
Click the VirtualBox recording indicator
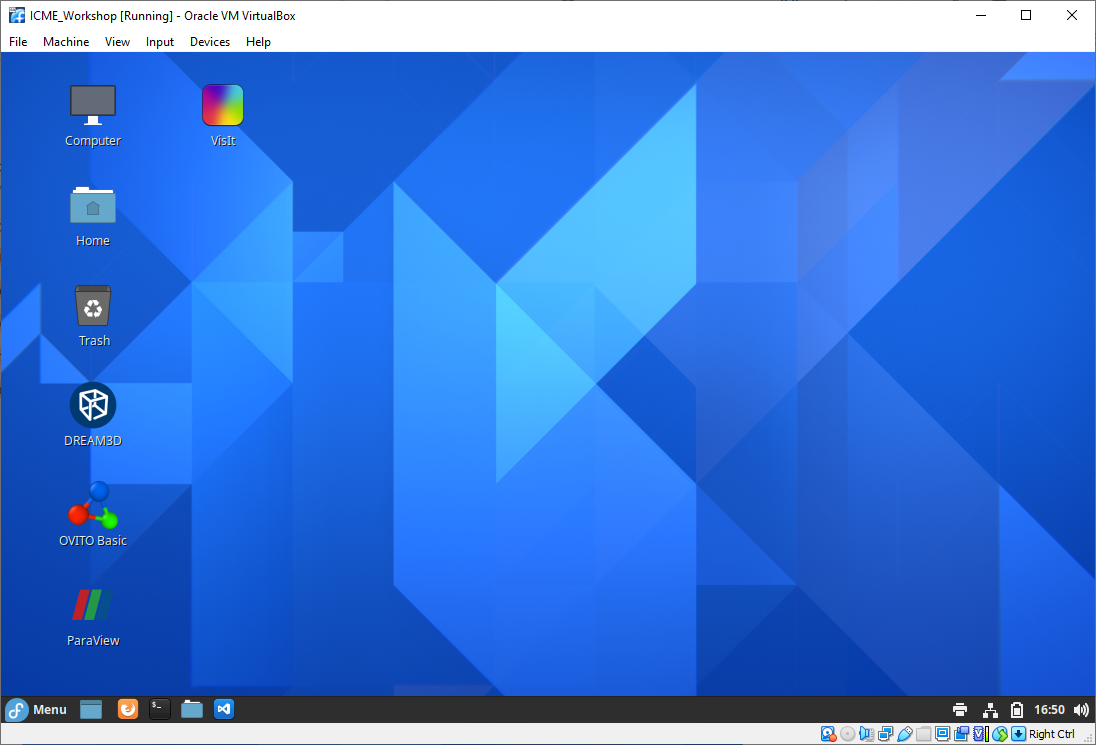click(962, 734)
